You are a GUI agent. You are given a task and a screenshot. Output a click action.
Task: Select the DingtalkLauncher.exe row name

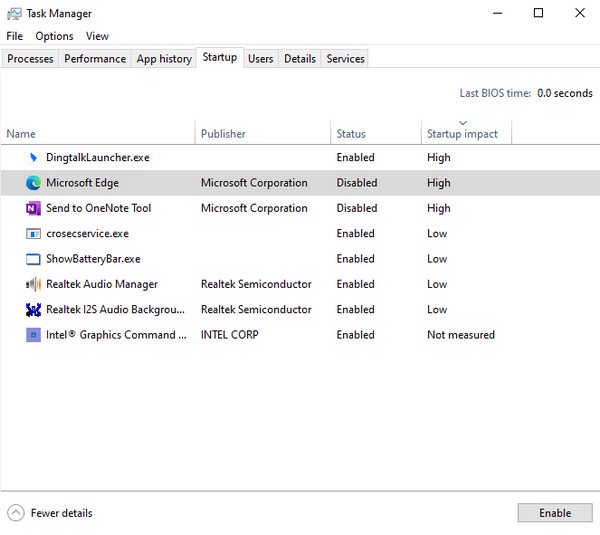click(x=98, y=158)
